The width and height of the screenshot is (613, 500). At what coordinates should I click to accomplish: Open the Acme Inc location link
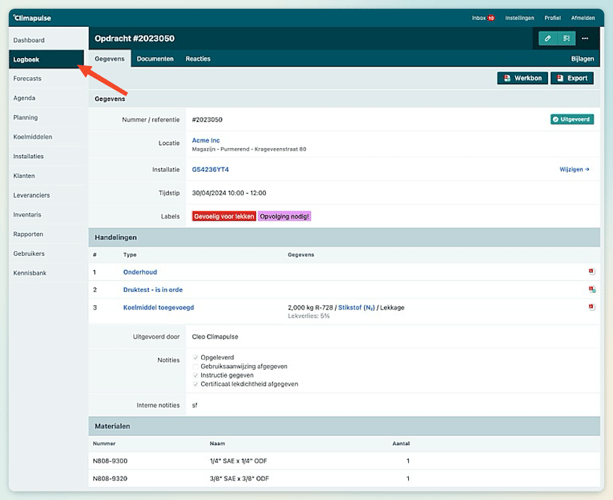tap(206, 141)
